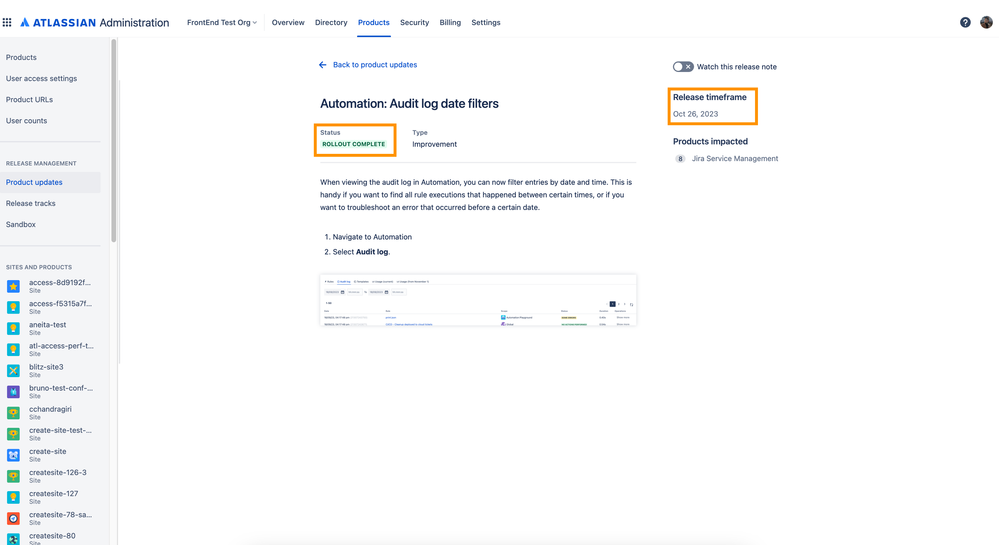Click the ROLLOUT COMPLETE status badge
The width and height of the screenshot is (999, 545).
354,144
